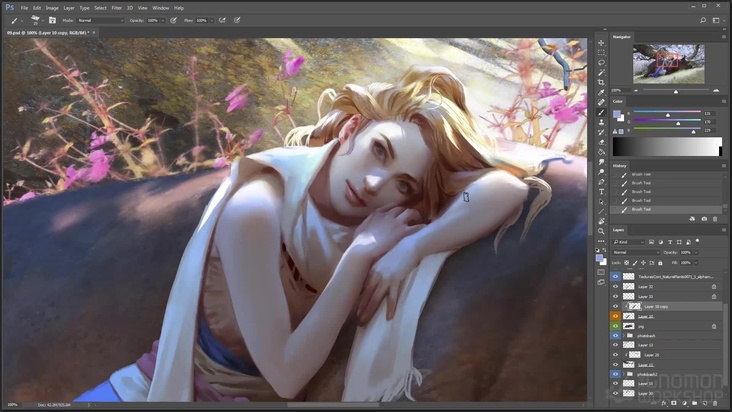Select the Brush tool in the toolbar
The height and width of the screenshot is (412, 732).
click(x=601, y=112)
